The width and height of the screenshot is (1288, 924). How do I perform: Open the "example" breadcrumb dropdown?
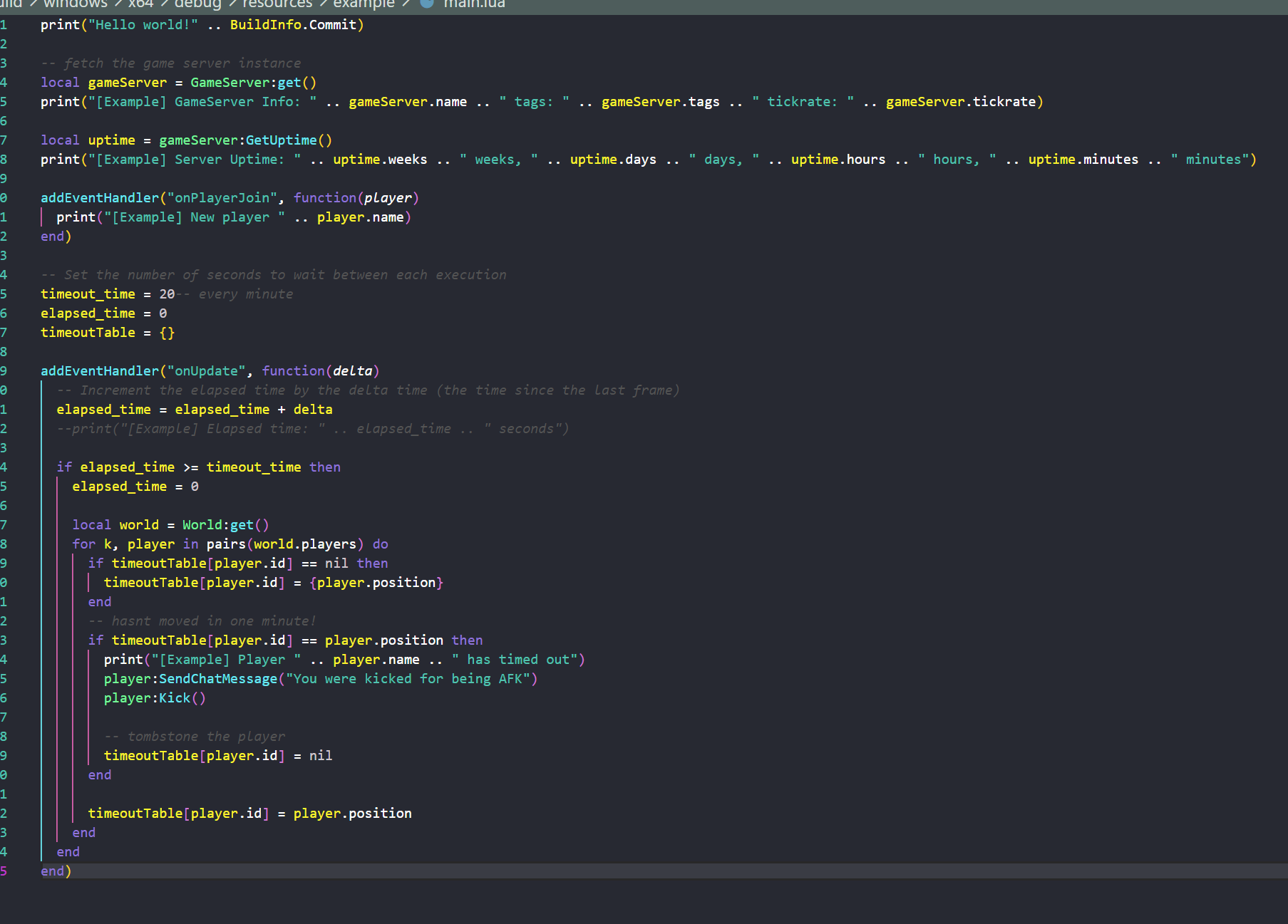364,5
